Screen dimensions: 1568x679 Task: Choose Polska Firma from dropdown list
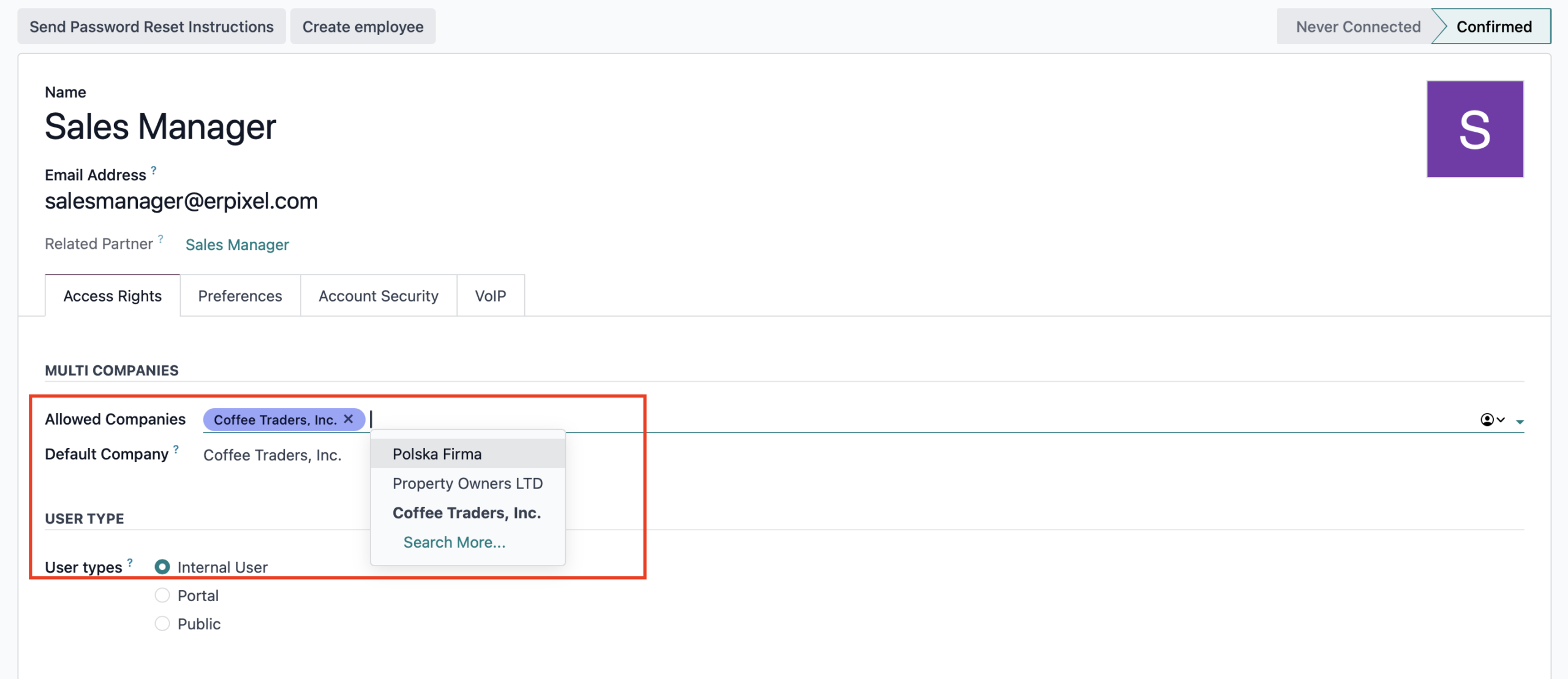437,454
